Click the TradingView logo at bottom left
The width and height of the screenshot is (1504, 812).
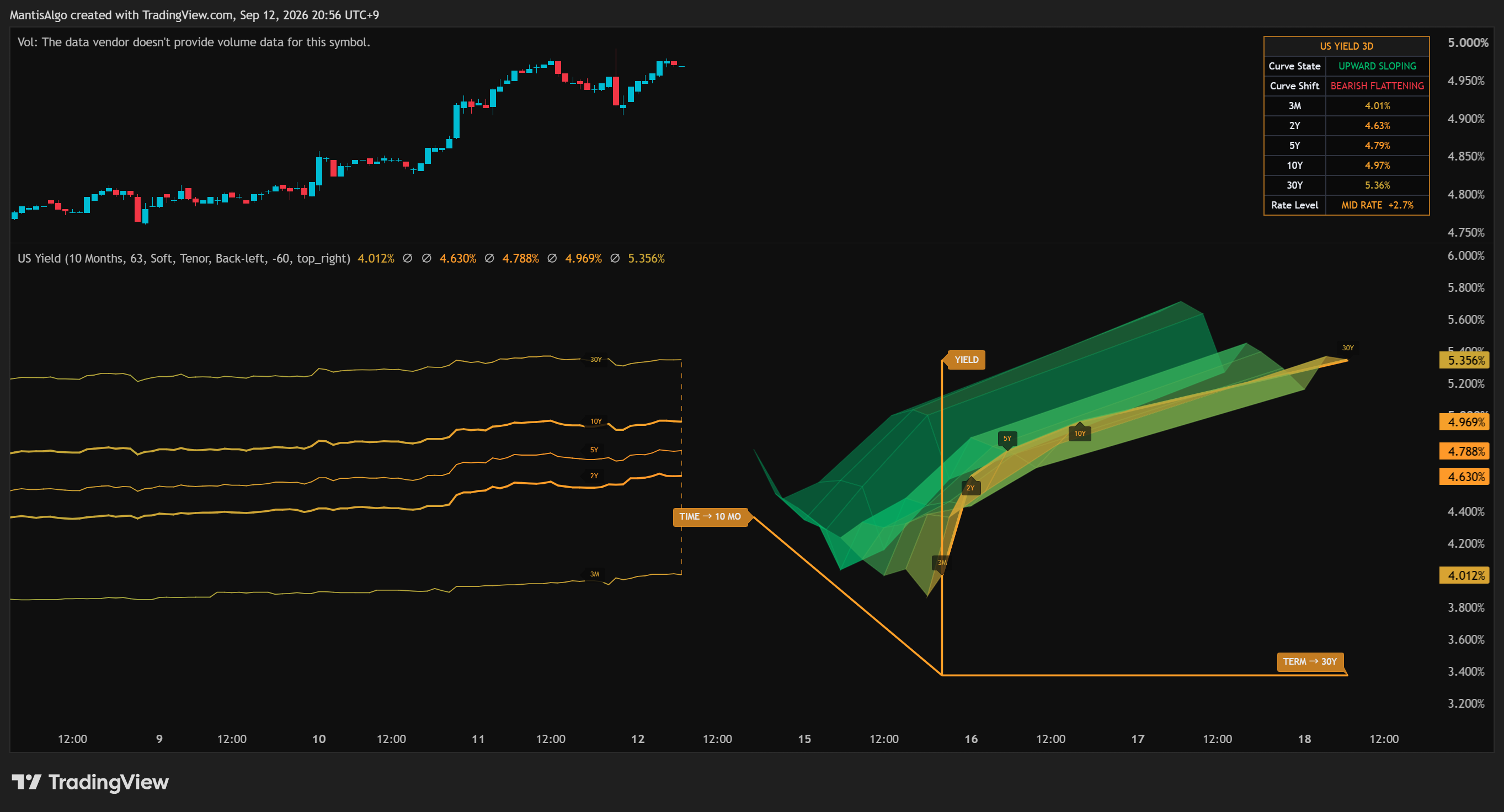pos(90,782)
